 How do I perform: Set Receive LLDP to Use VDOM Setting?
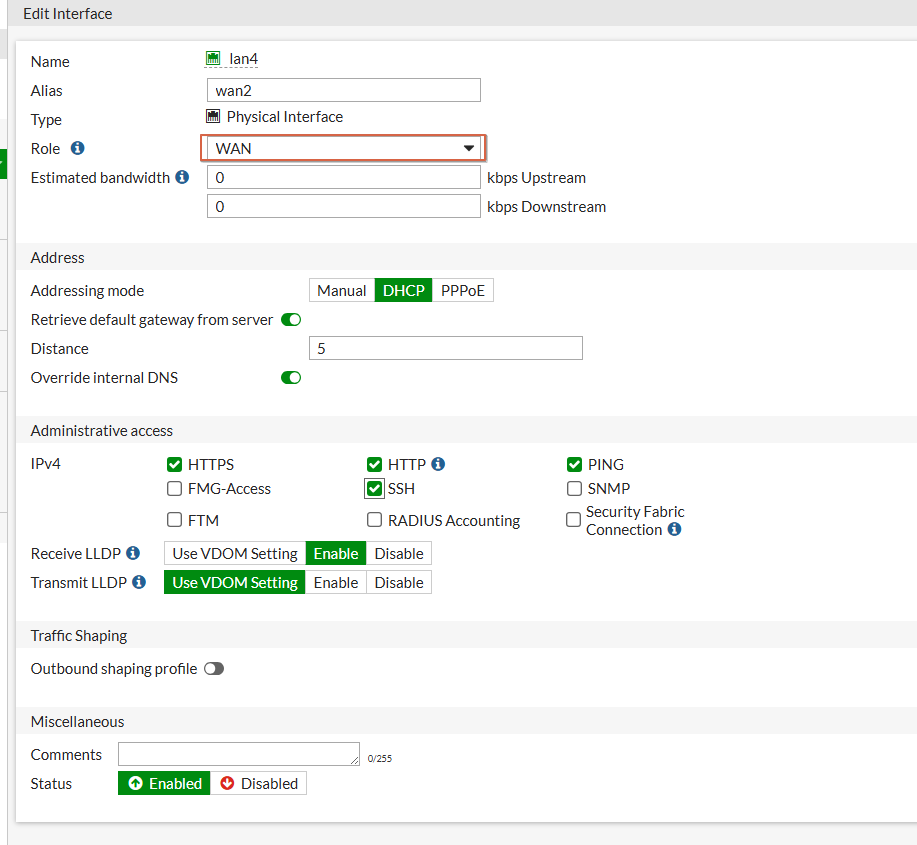click(235, 553)
